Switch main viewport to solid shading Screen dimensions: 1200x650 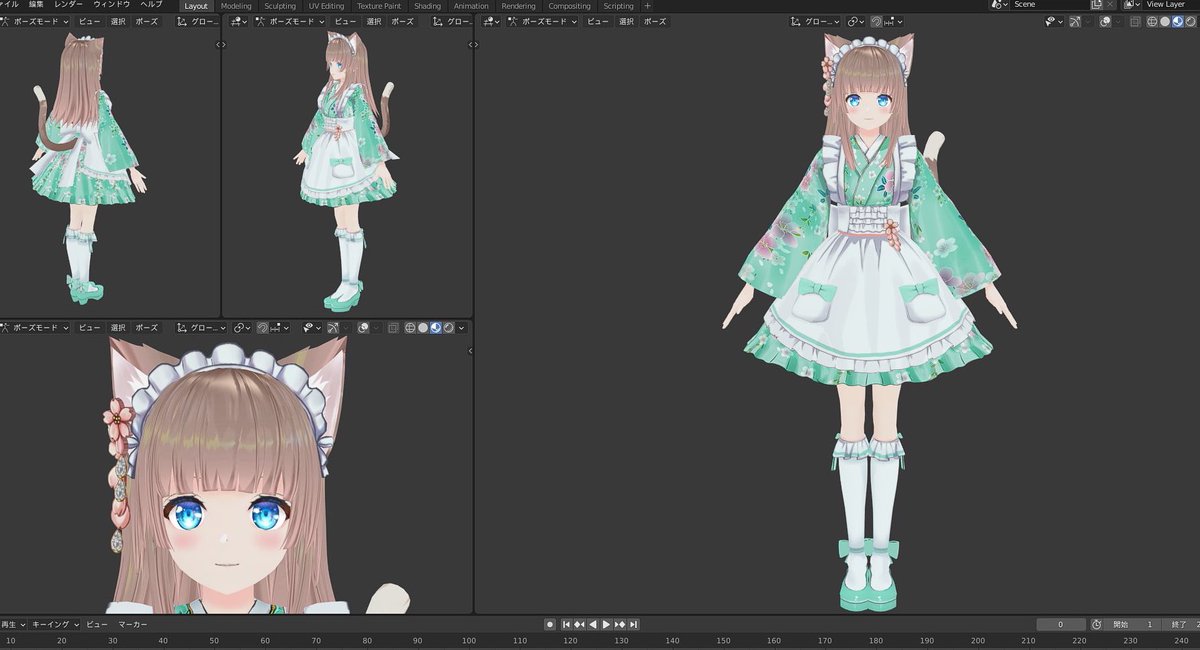pyautogui.click(x=1165, y=21)
